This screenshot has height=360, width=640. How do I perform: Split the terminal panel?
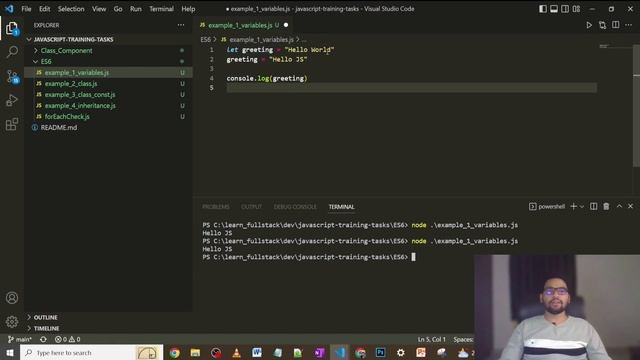click(x=593, y=207)
